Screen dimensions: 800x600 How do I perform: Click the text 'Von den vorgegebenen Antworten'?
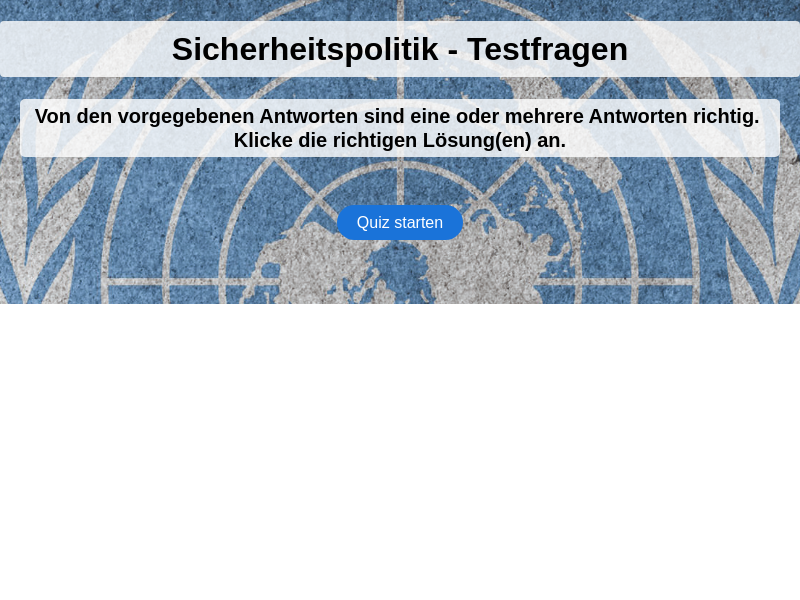[196, 116]
